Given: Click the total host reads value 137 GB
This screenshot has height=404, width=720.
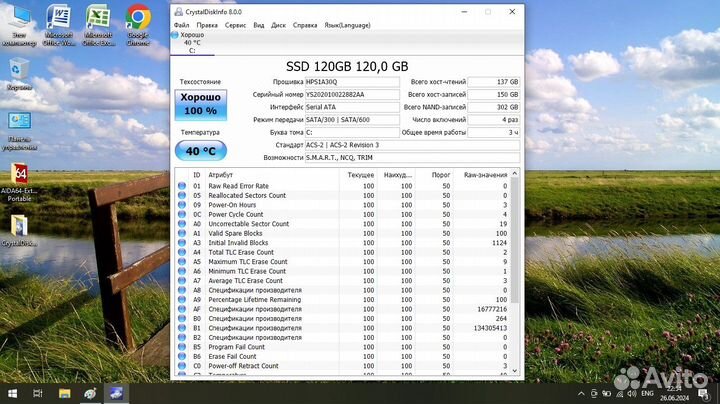Looking at the screenshot, I should coord(494,82).
